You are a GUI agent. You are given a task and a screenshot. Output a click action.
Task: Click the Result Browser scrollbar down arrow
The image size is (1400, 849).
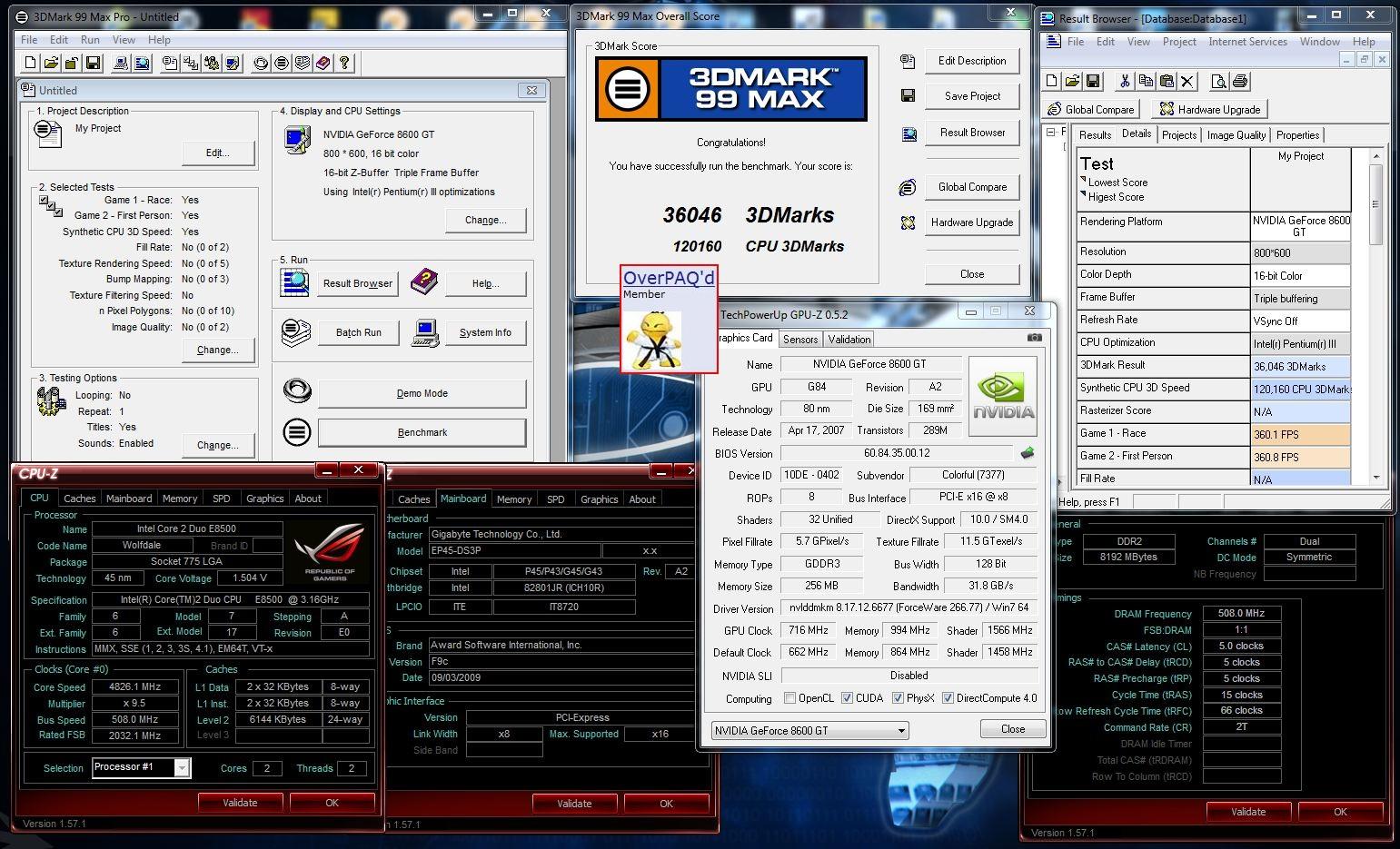(1376, 477)
